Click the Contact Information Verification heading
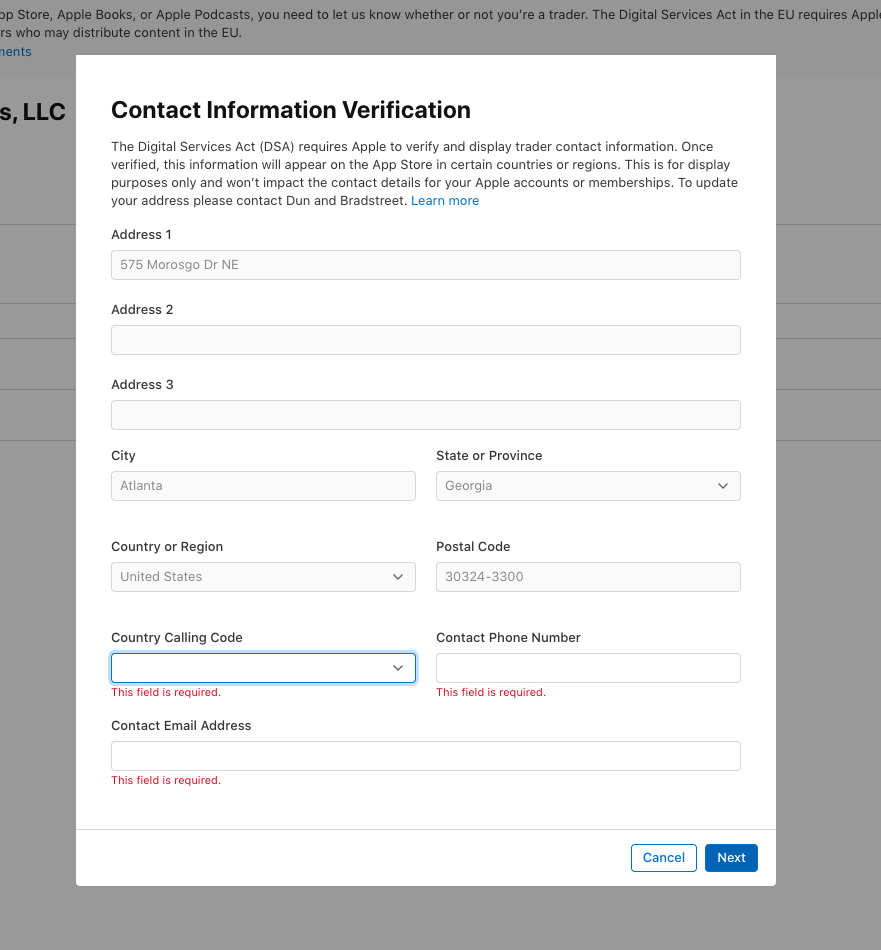Image resolution: width=881 pixels, height=950 pixels. (x=290, y=110)
